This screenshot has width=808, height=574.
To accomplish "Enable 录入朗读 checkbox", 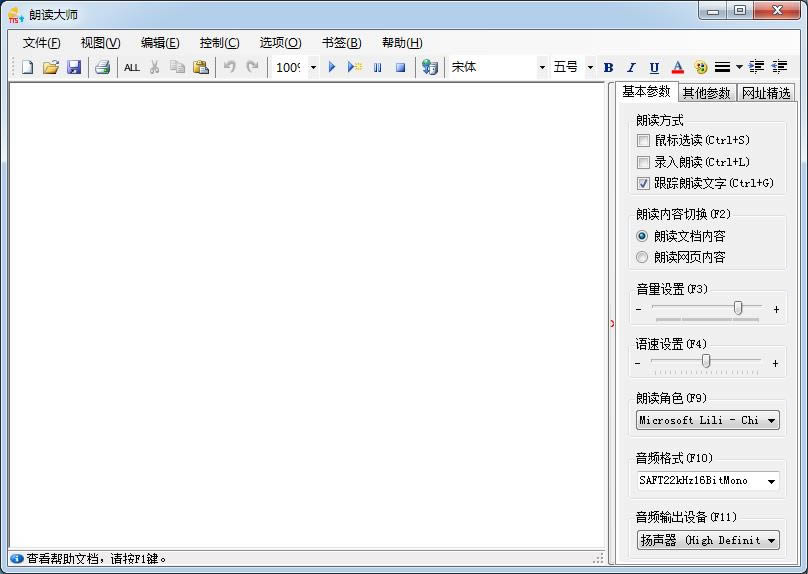I will pos(643,162).
